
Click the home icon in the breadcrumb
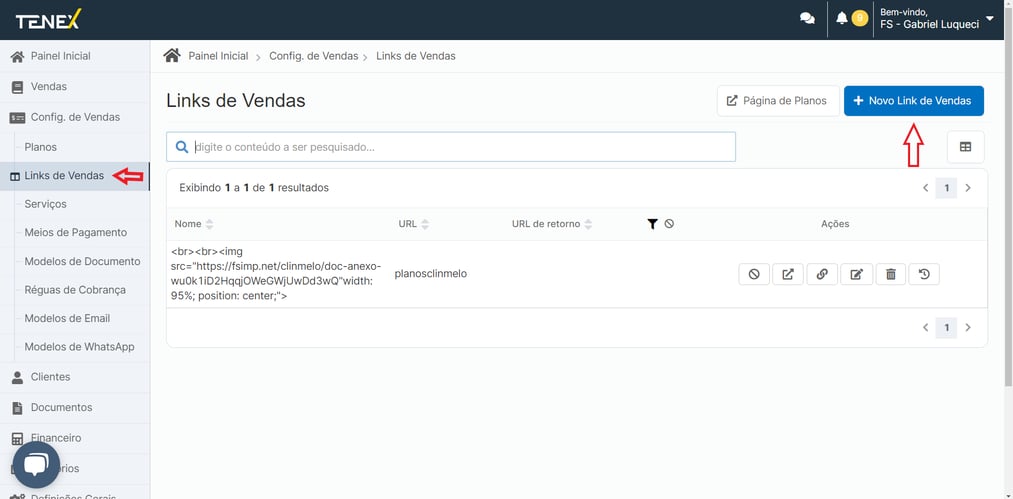[172, 56]
